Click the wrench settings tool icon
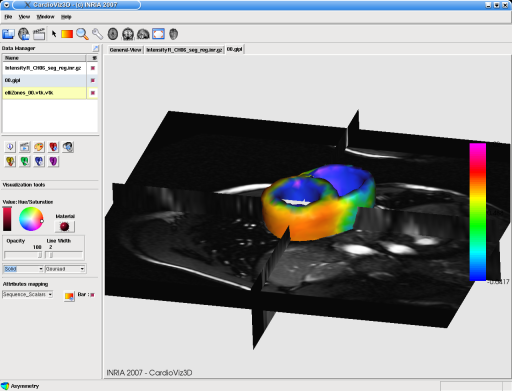512x391 pixels. [97, 34]
